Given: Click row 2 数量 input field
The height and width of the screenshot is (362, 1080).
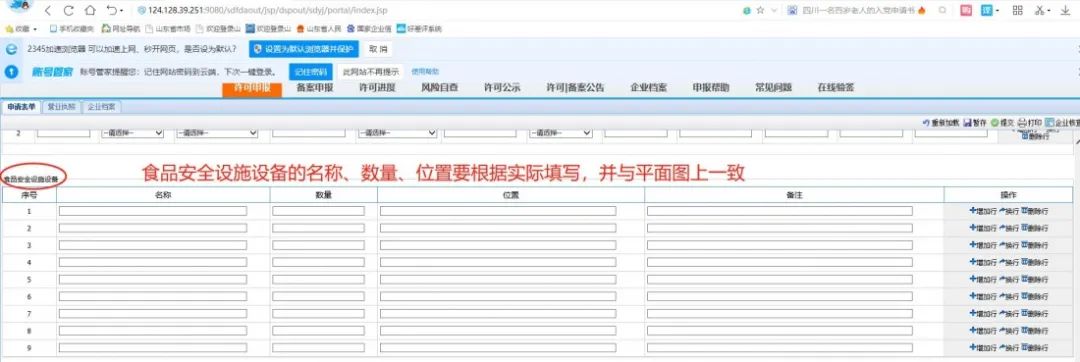Looking at the screenshot, I should pos(318,228).
